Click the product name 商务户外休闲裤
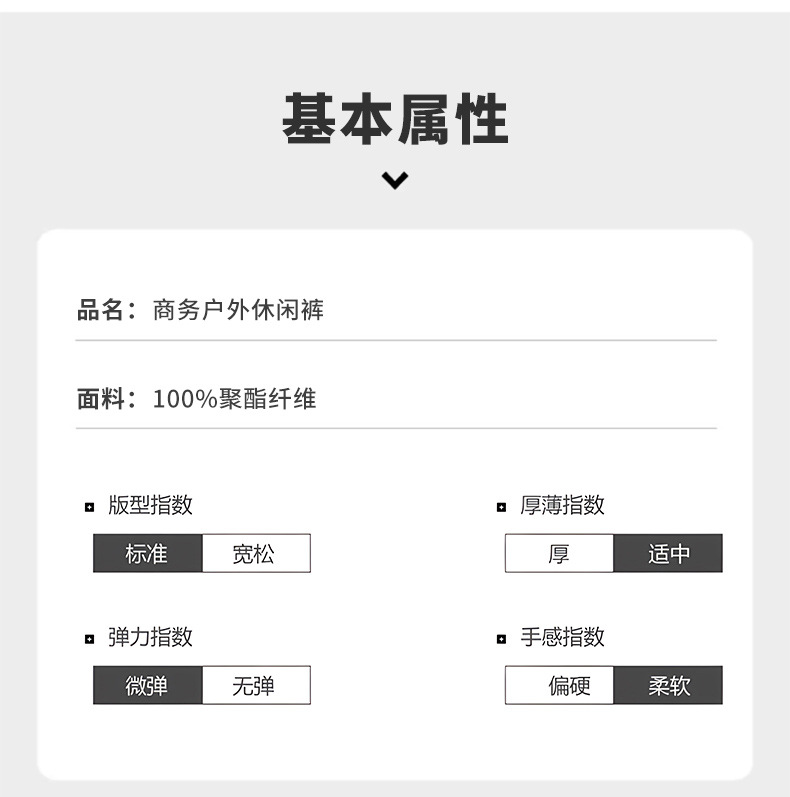The width and height of the screenshot is (790, 797). coord(238,310)
